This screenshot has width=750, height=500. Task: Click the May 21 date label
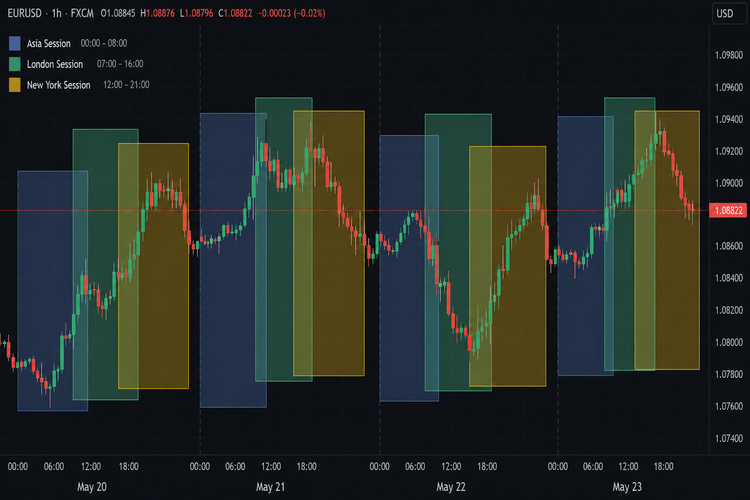(x=270, y=487)
